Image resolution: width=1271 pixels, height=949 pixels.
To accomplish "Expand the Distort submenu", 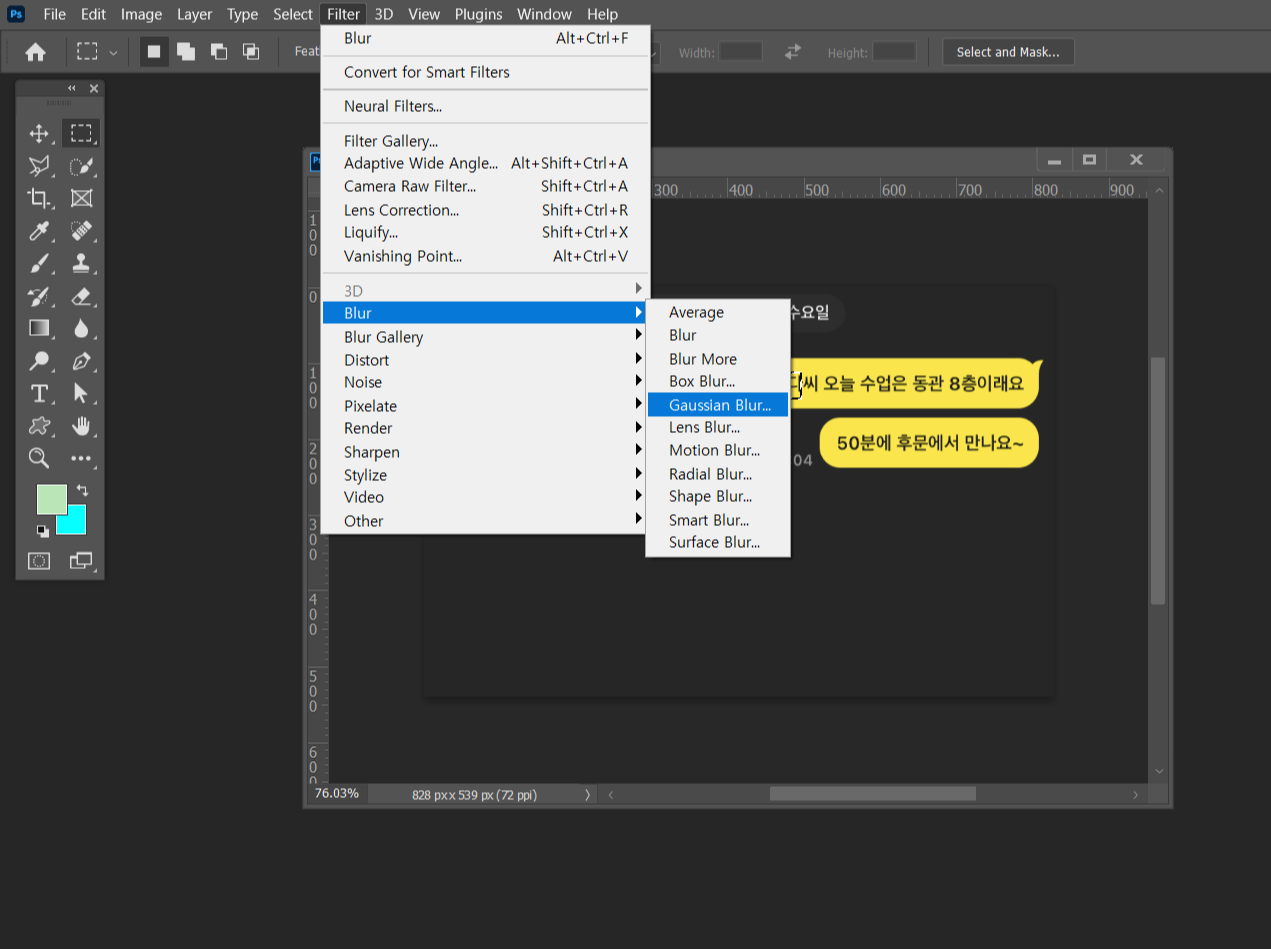I will pyautogui.click(x=484, y=360).
